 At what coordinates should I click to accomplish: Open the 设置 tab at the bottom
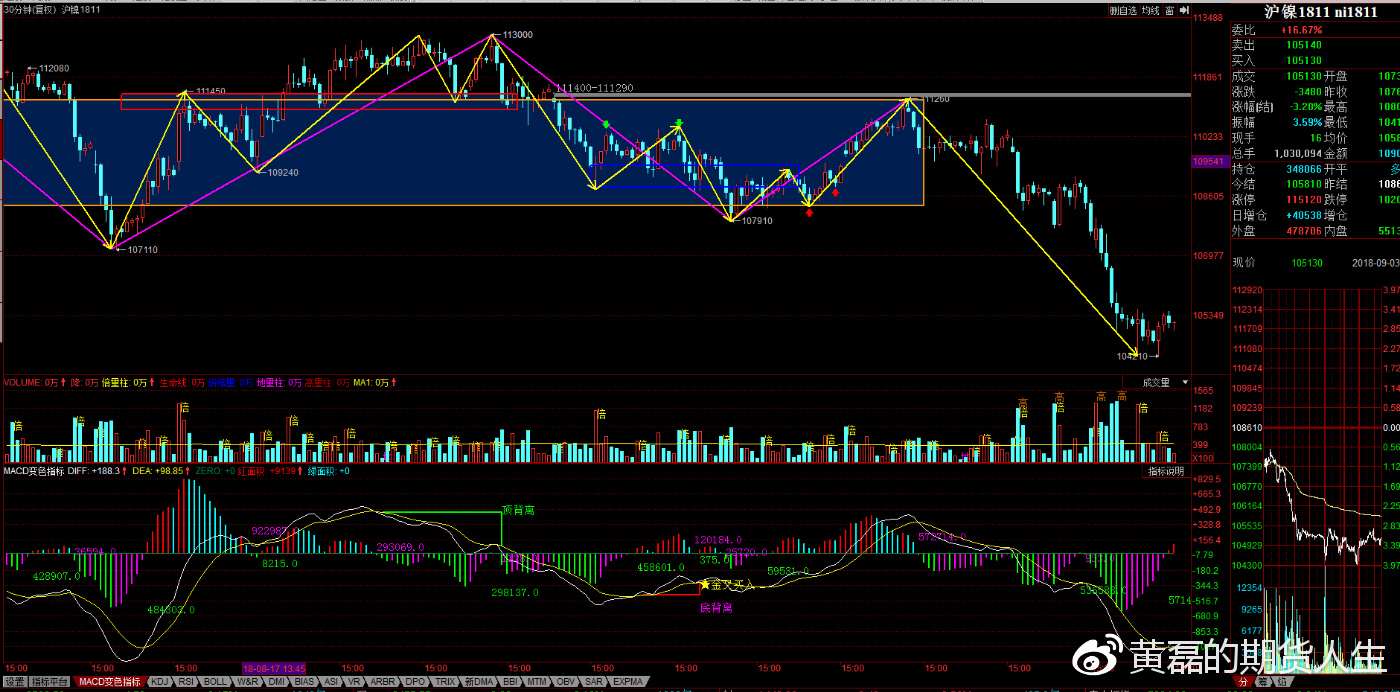tap(14, 681)
